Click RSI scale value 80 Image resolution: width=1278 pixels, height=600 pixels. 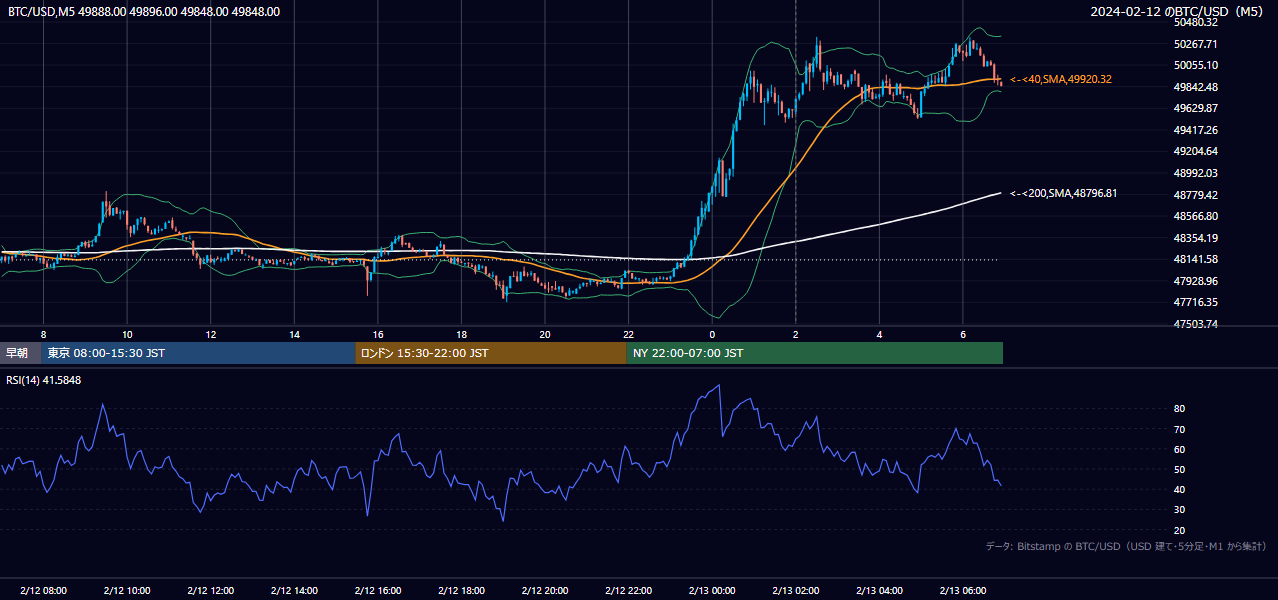(1180, 409)
